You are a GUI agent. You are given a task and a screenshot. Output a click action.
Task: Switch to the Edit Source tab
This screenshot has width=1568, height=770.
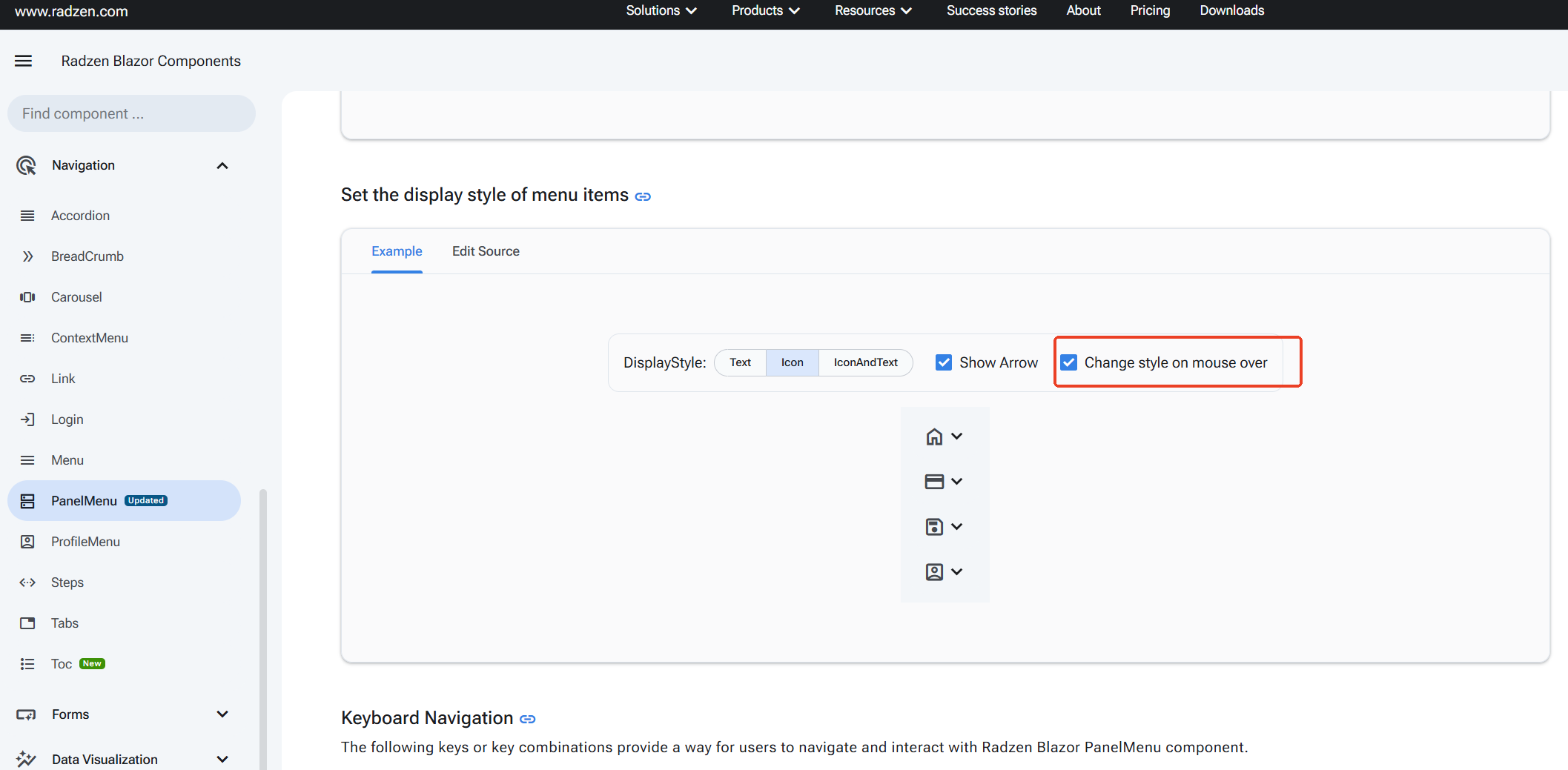click(486, 251)
